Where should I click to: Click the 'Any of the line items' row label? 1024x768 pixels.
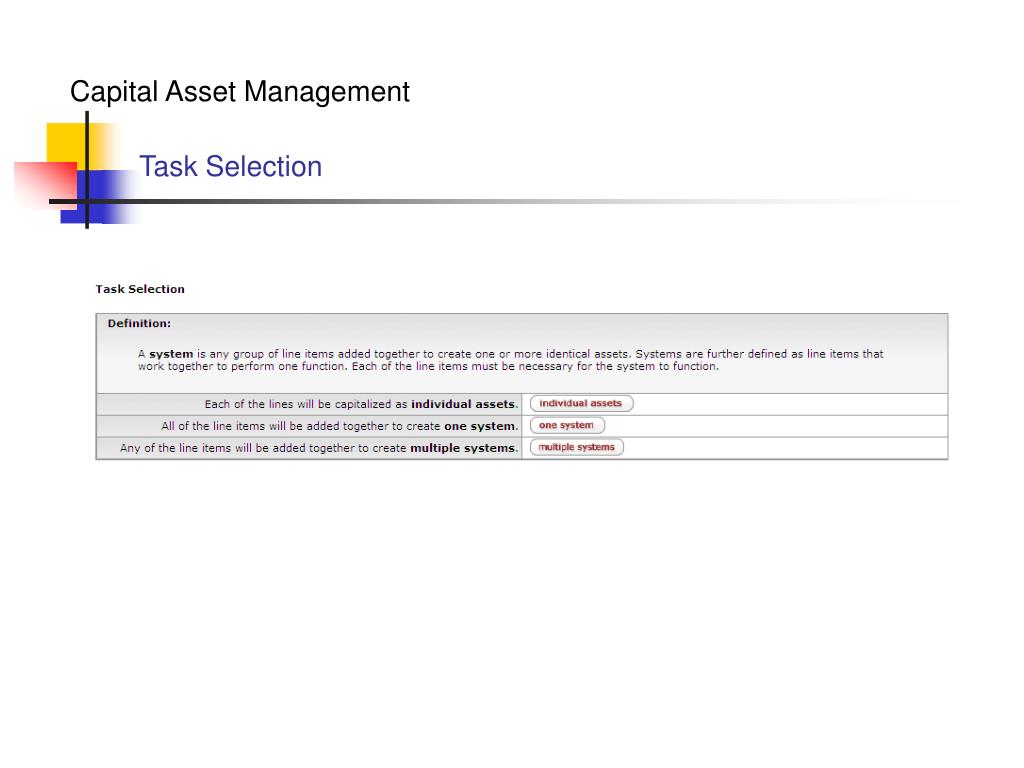click(319, 448)
